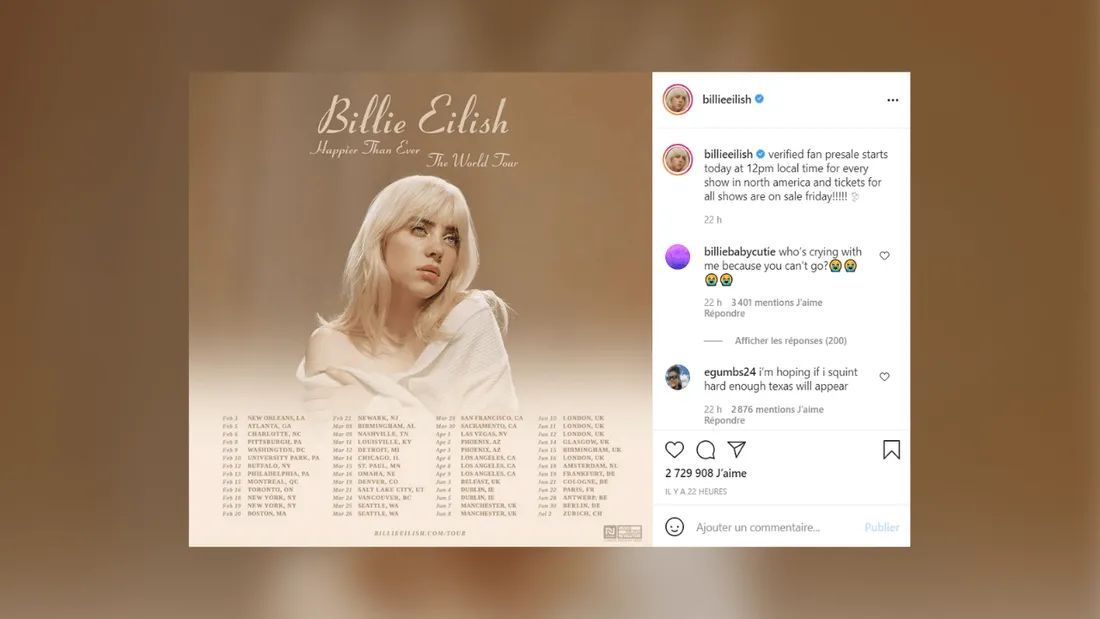The image size is (1100, 619).
Task: View billiebabycutie's purple avatar
Action: tap(678, 257)
